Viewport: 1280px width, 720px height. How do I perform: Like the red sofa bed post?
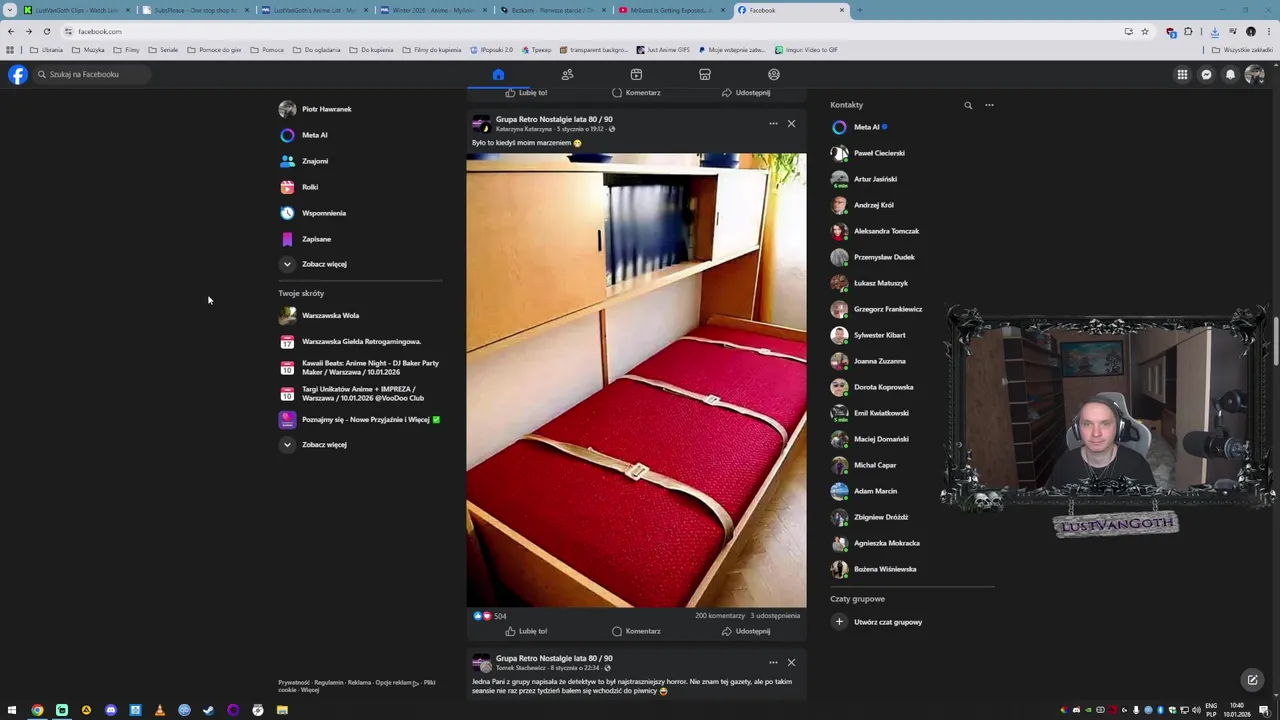[x=526, y=631]
